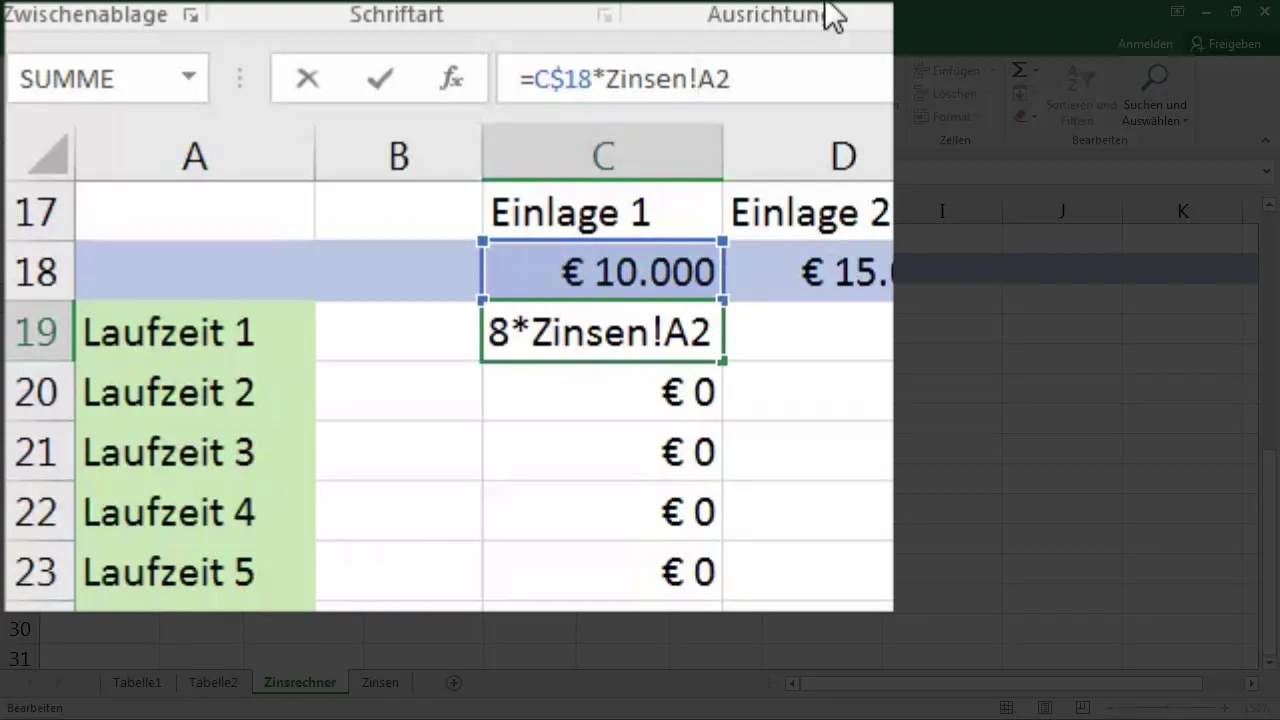Image resolution: width=1280 pixels, height=720 pixels.
Task: Select the € 0 cell in row 22
Action: pyautogui.click(x=602, y=512)
